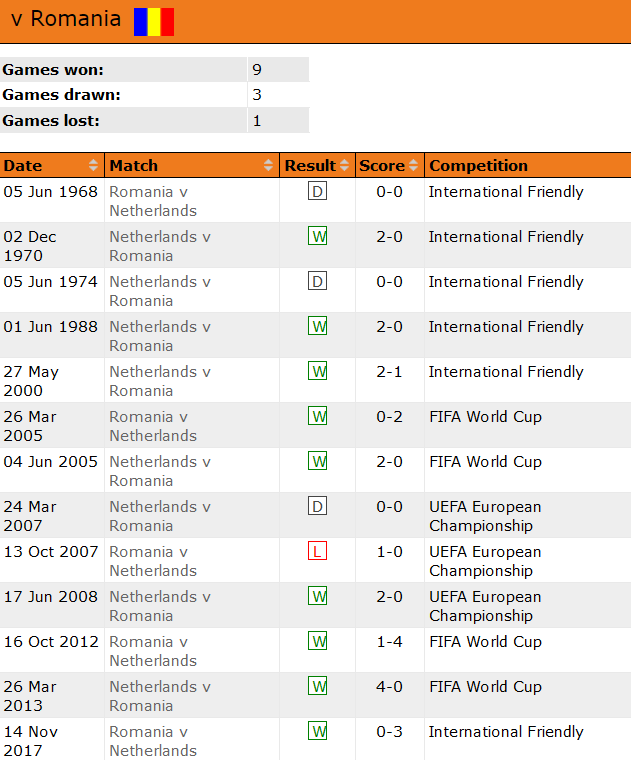
Task: Sort by Score using the column arrows
Action: point(414,166)
